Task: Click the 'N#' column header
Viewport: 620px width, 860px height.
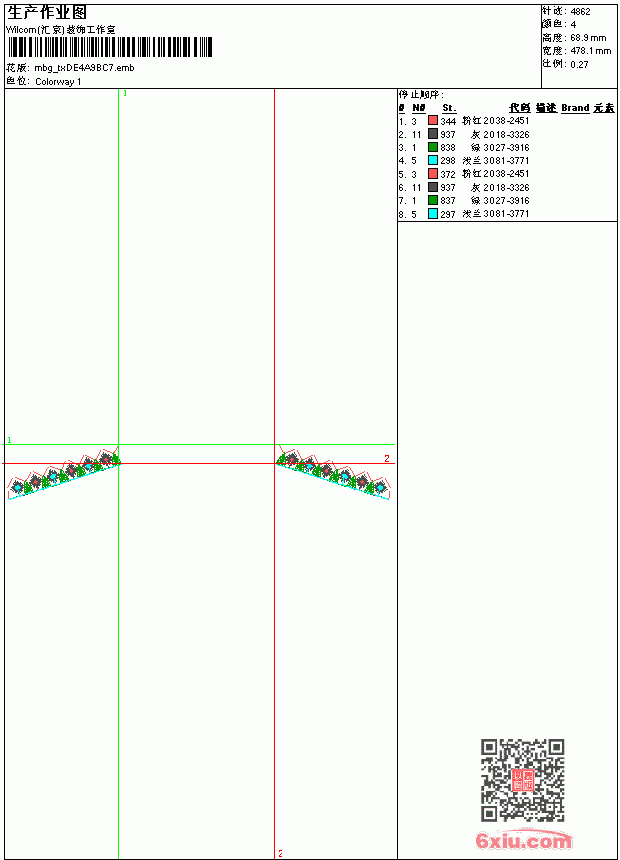Action: [419, 108]
